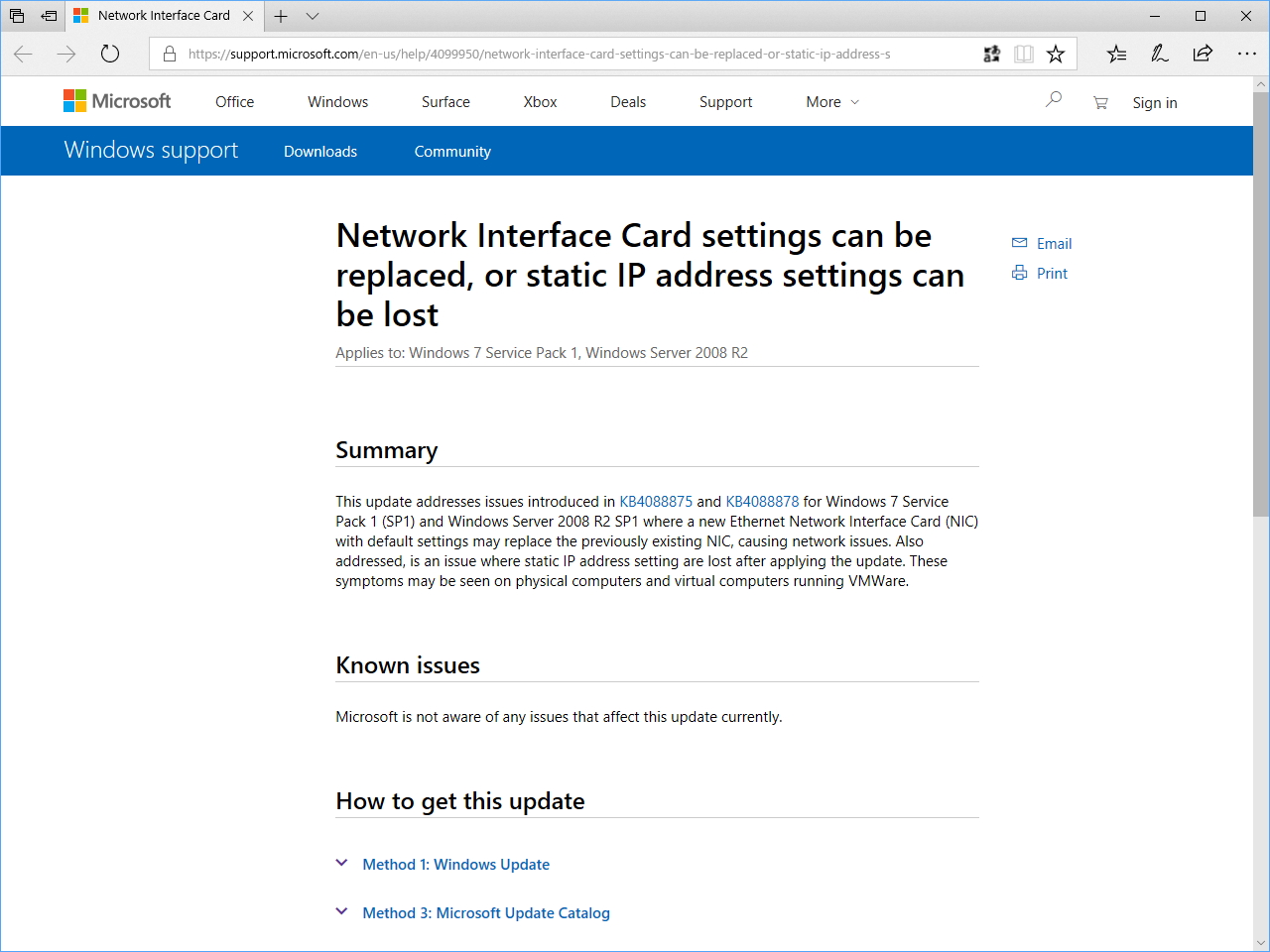1270x952 pixels.
Task: Click the browser refresh icon
Action: (110, 54)
